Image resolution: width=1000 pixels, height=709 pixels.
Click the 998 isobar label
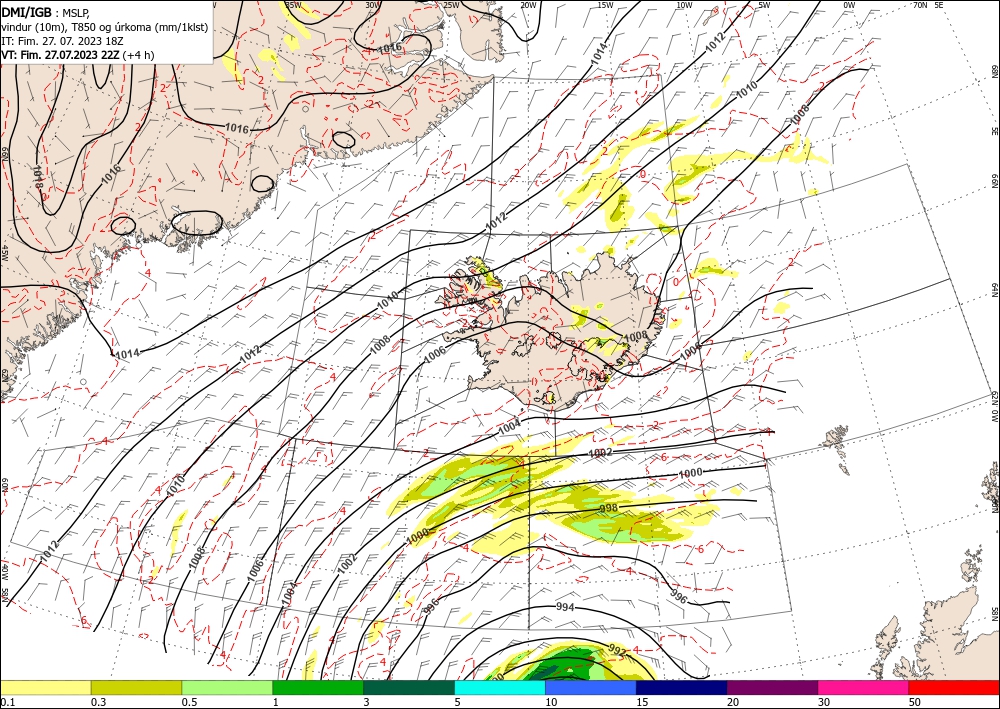pyautogui.click(x=609, y=508)
